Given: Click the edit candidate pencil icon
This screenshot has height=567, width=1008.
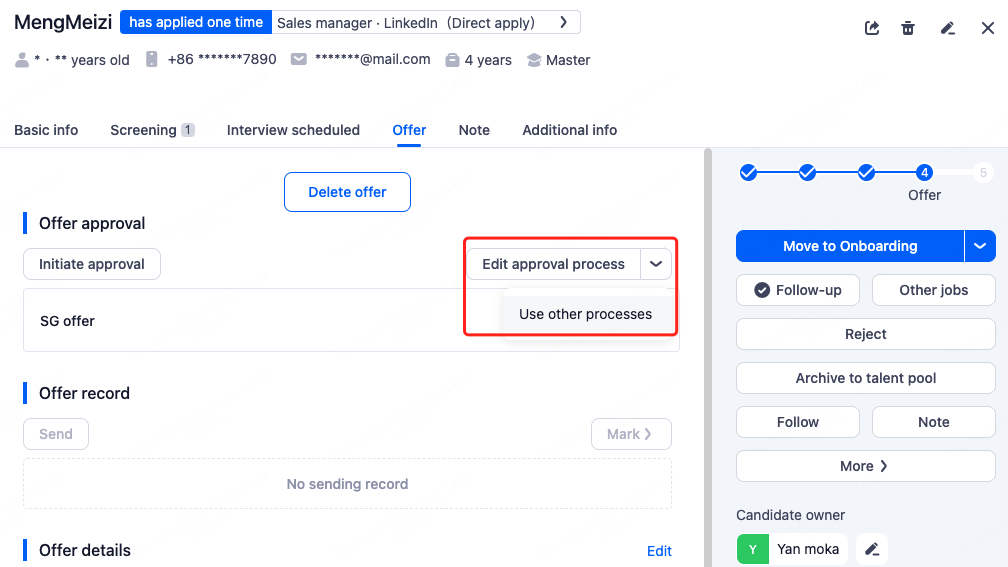Looking at the screenshot, I should point(948,28).
